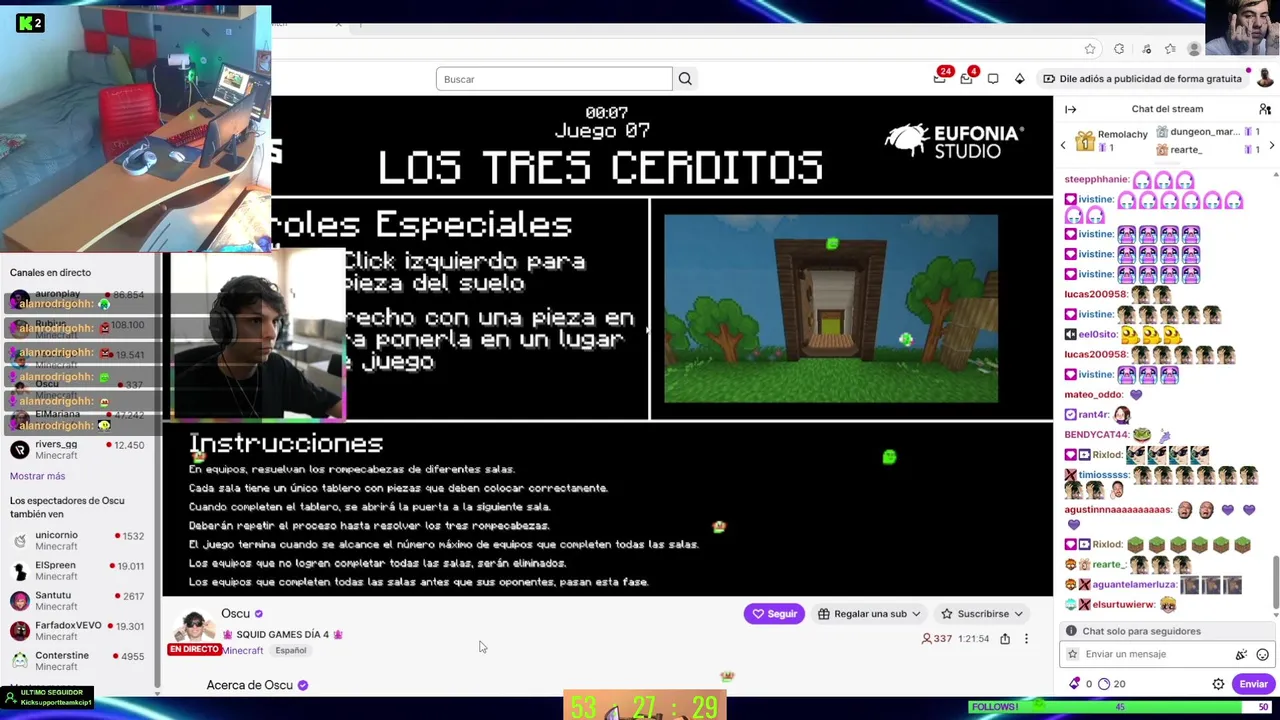This screenshot has height=720, width=1280.
Task: Open rivers_gg channel in sidebar
Action: pos(78,450)
